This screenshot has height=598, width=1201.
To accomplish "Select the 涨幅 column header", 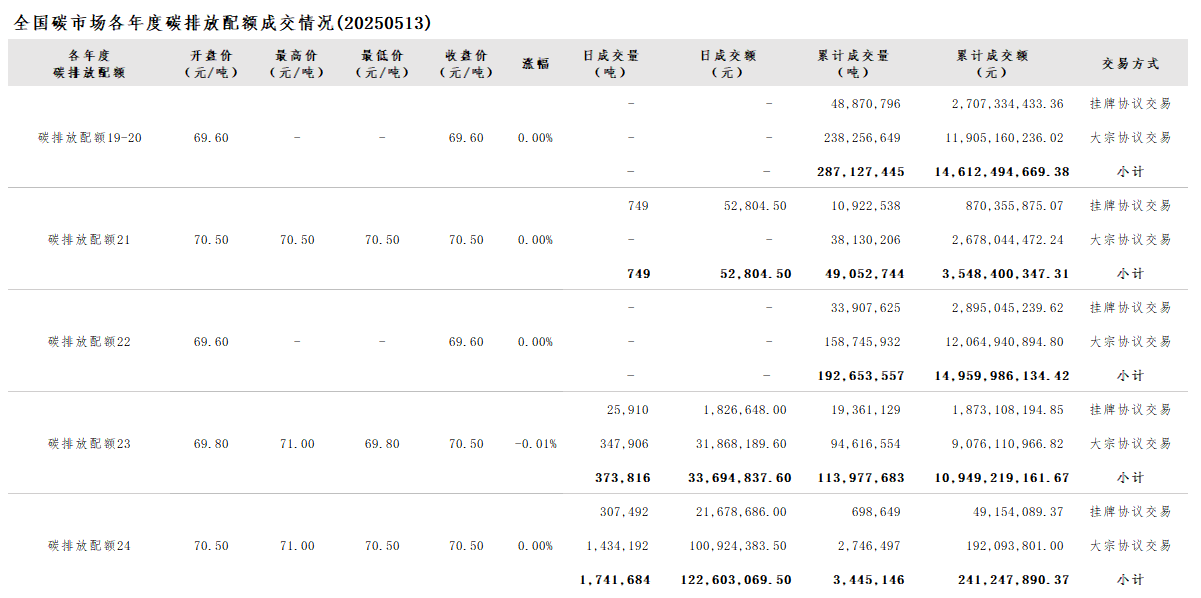I will point(536,63).
